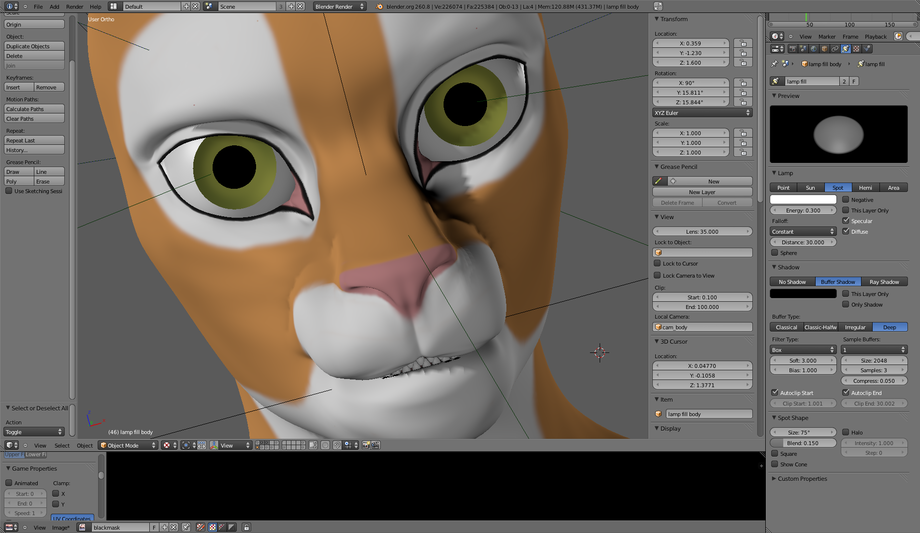Toggle the Autoclip Start checkbox

coord(774,392)
